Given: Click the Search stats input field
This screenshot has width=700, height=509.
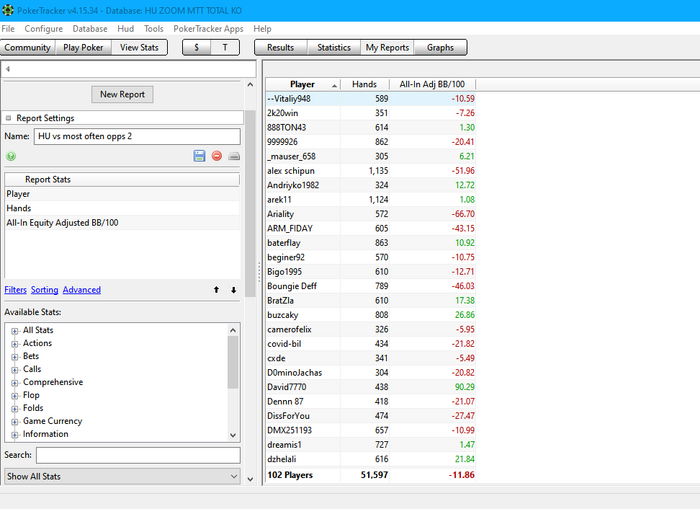Looking at the screenshot, I should 138,455.
